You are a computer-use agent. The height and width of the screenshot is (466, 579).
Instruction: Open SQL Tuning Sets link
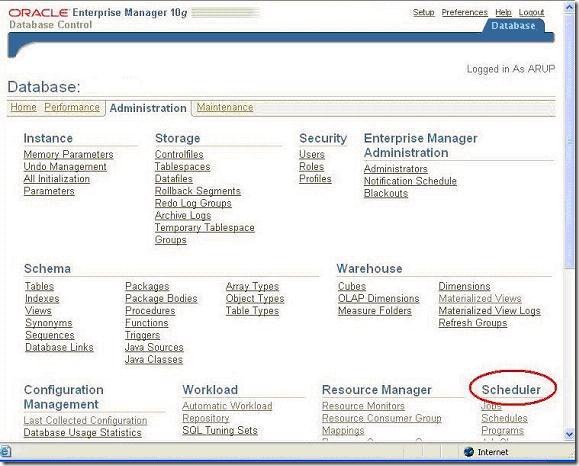220,430
